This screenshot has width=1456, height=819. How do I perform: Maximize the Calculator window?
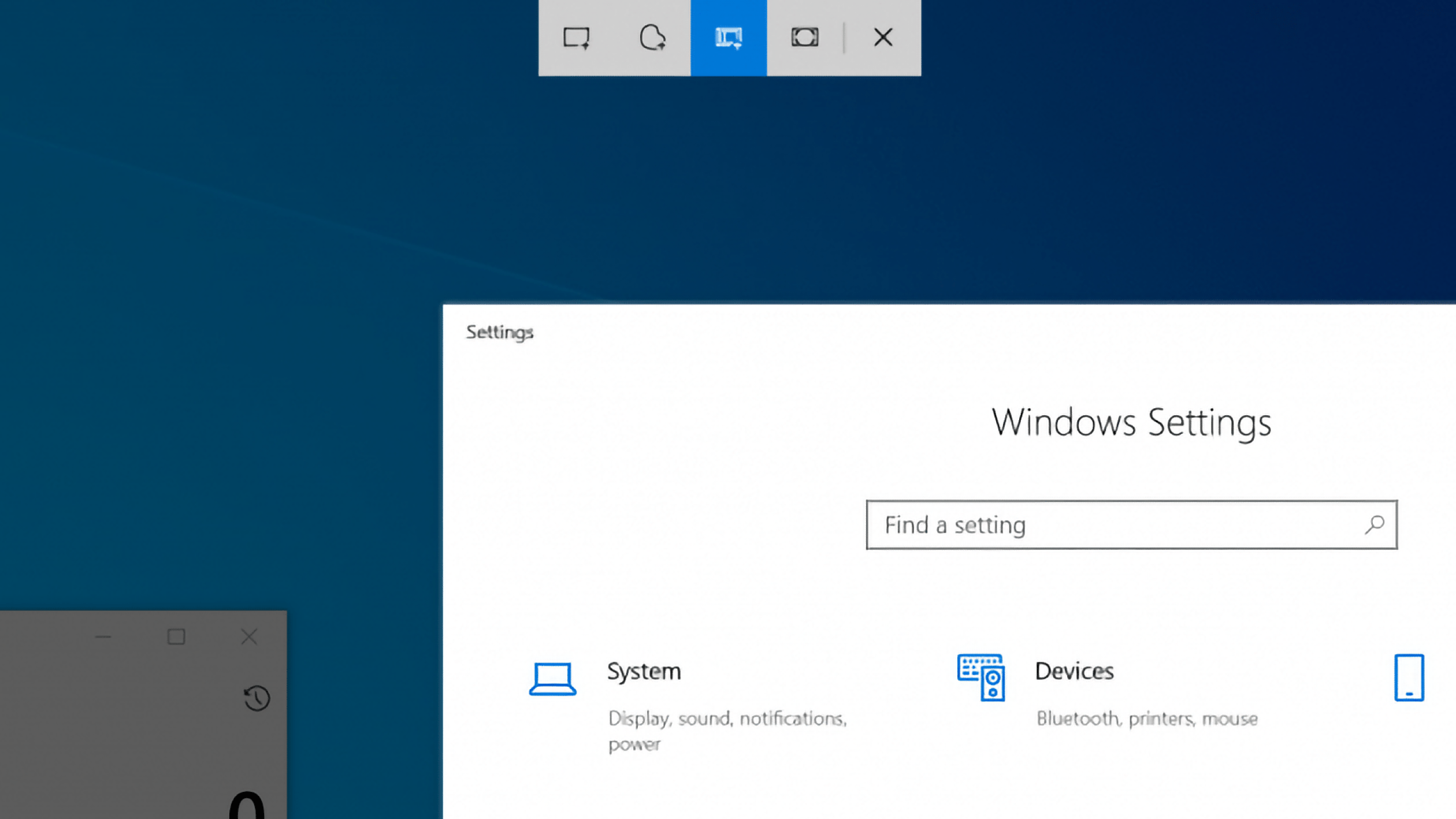pyautogui.click(x=176, y=636)
